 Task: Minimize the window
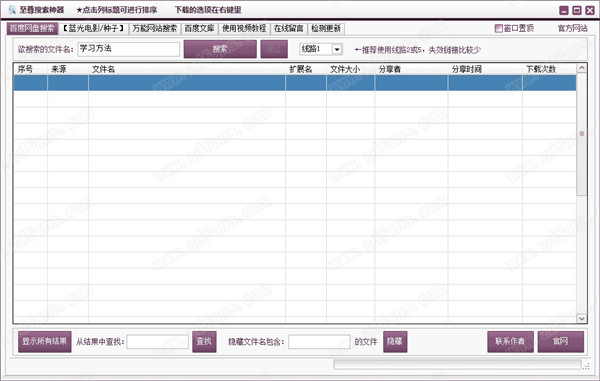click(x=564, y=10)
